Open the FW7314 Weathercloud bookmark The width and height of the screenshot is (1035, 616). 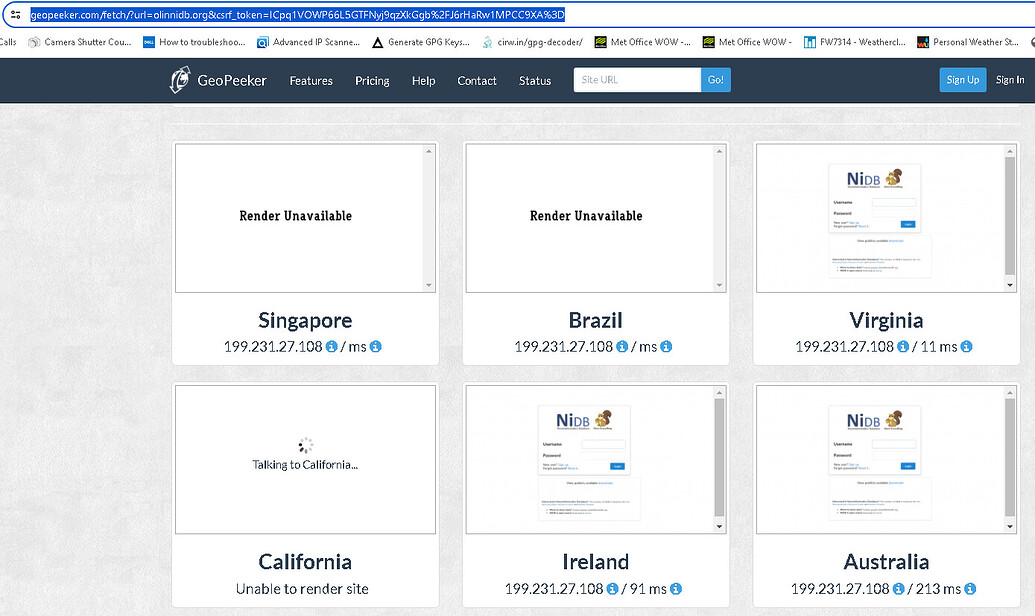[855, 42]
